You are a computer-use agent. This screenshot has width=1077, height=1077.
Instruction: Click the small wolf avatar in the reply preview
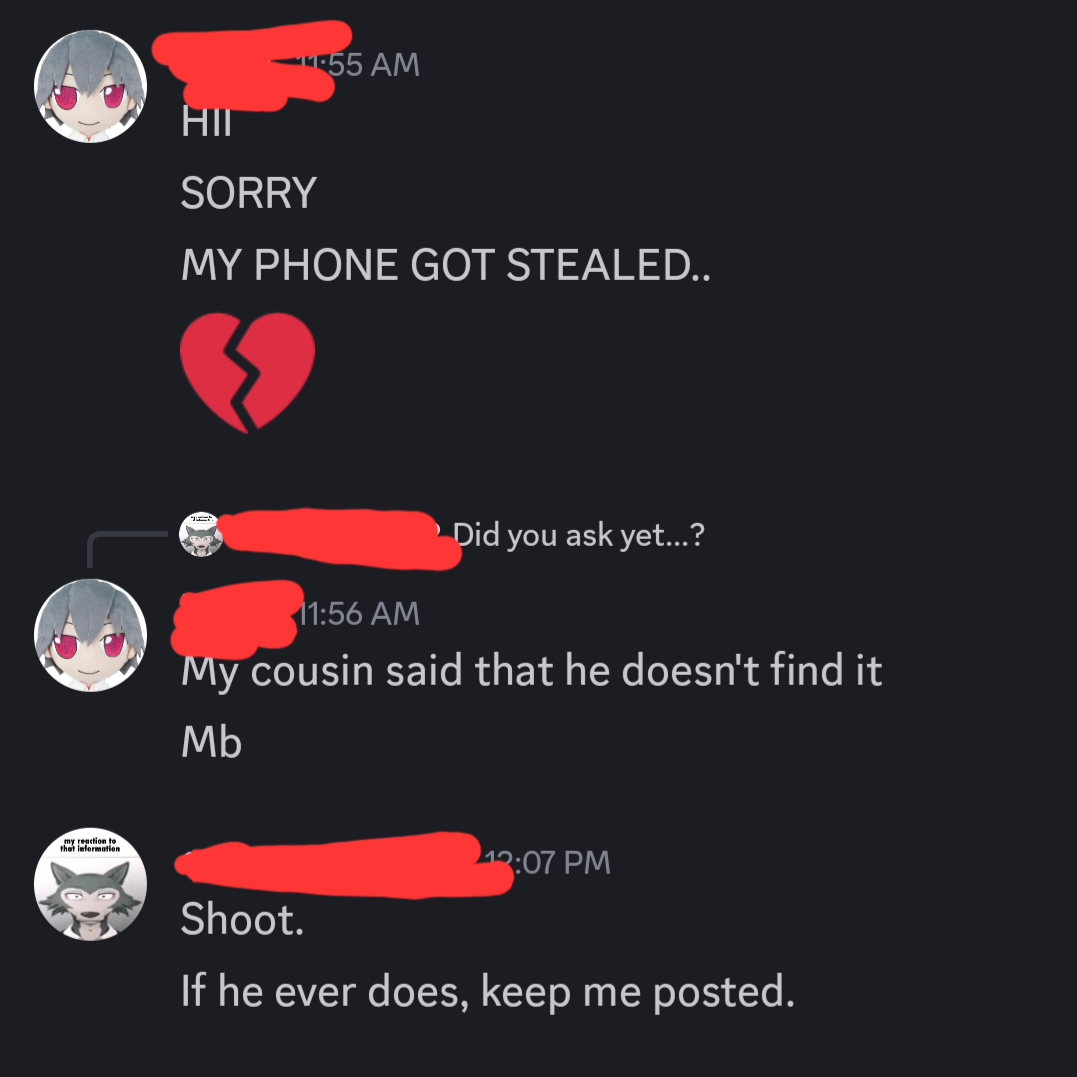[x=201, y=534]
